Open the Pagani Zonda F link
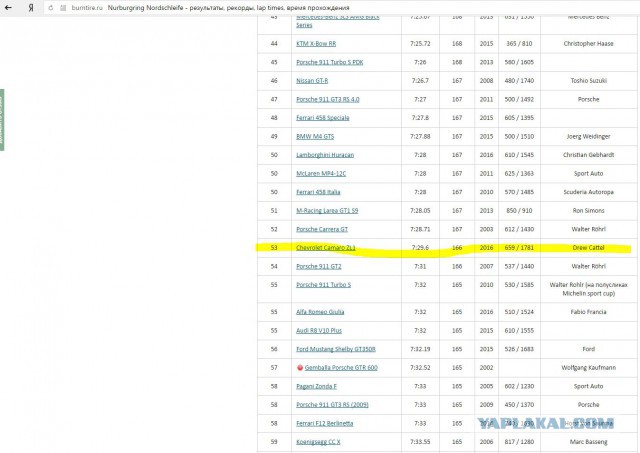The height and width of the screenshot is (453, 640). 316,386
